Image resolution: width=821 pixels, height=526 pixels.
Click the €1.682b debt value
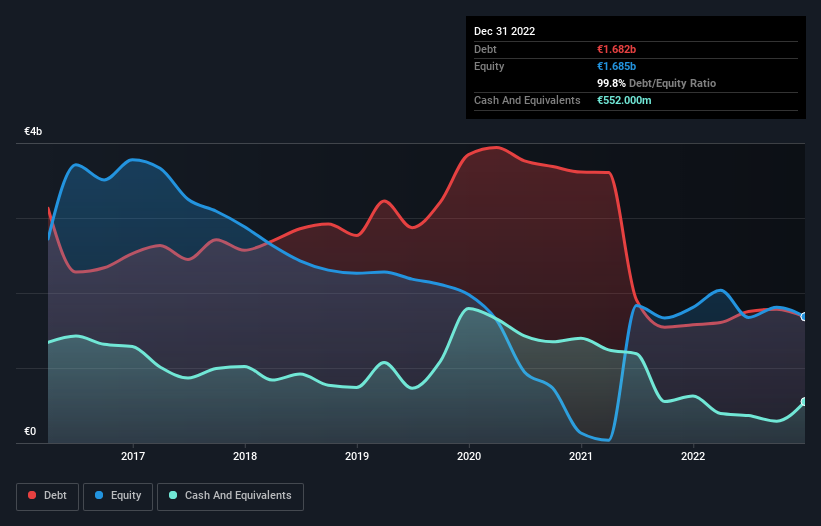[x=616, y=49]
